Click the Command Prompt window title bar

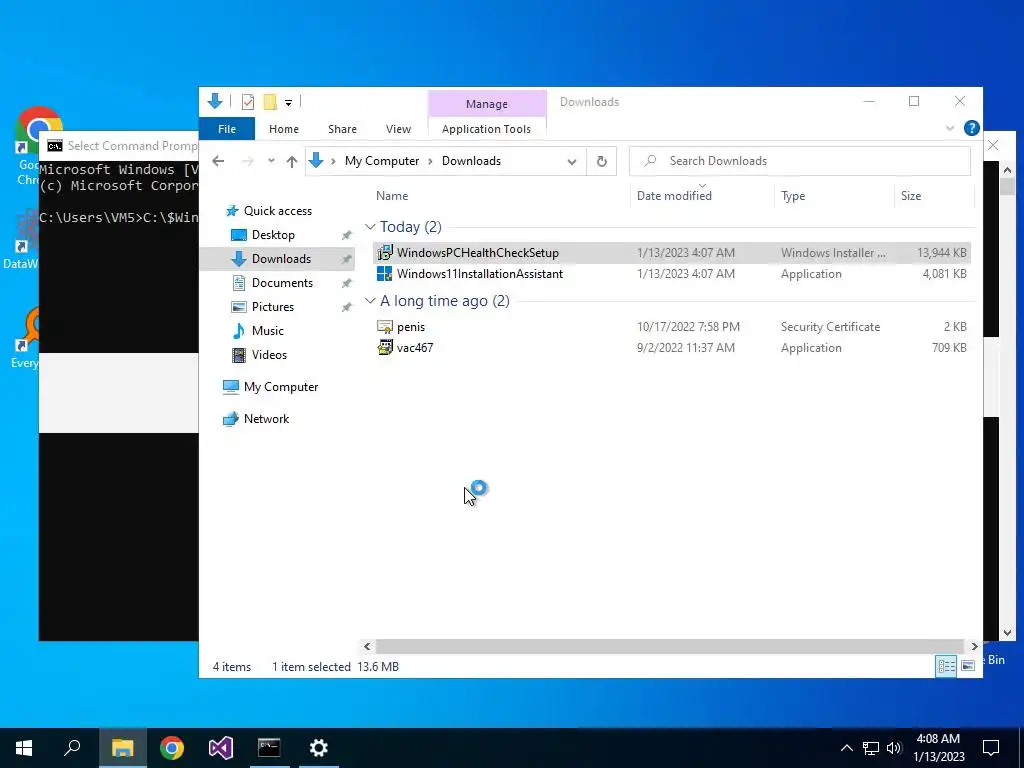121,146
